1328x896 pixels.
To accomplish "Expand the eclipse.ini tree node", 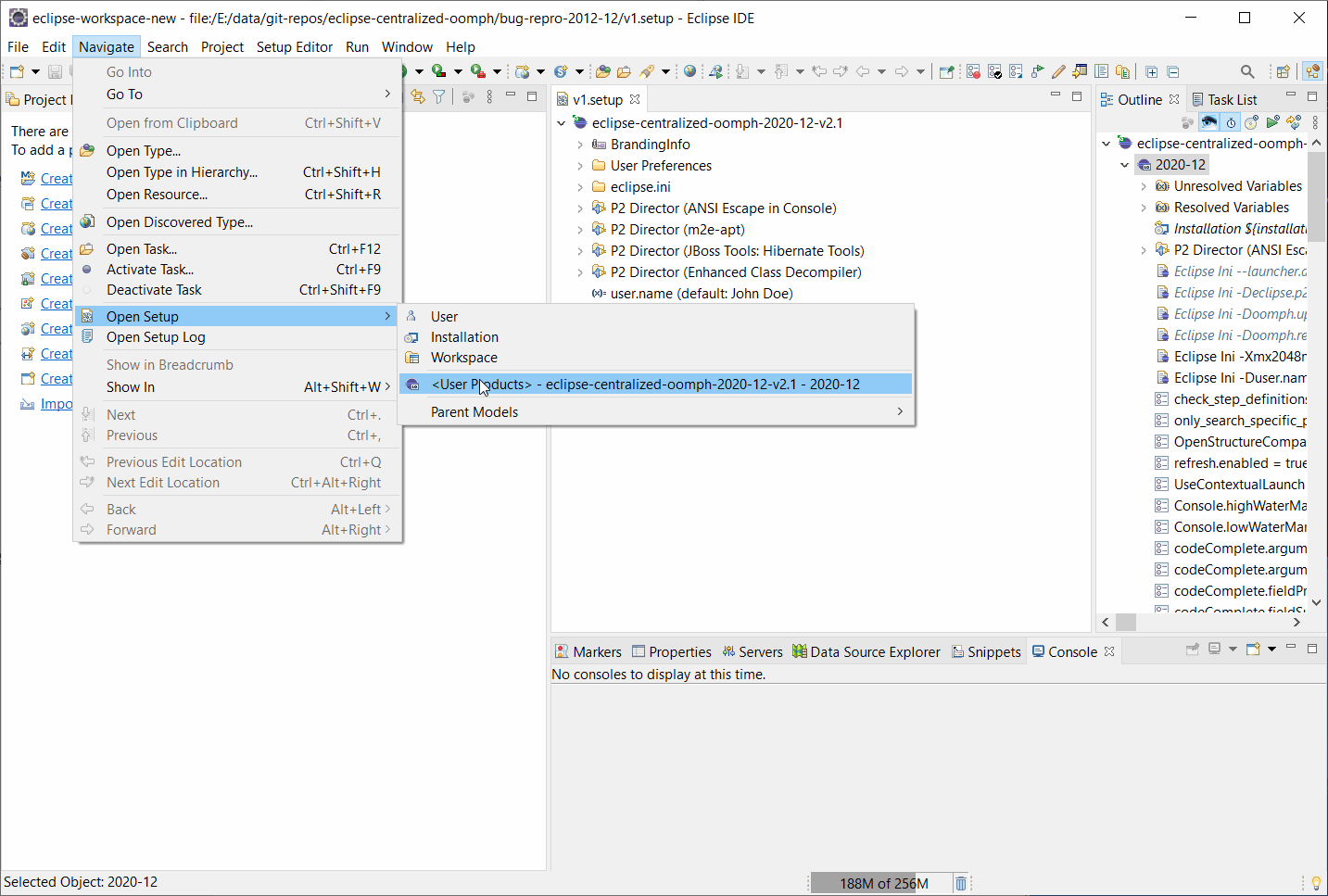I will tap(580, 187).
